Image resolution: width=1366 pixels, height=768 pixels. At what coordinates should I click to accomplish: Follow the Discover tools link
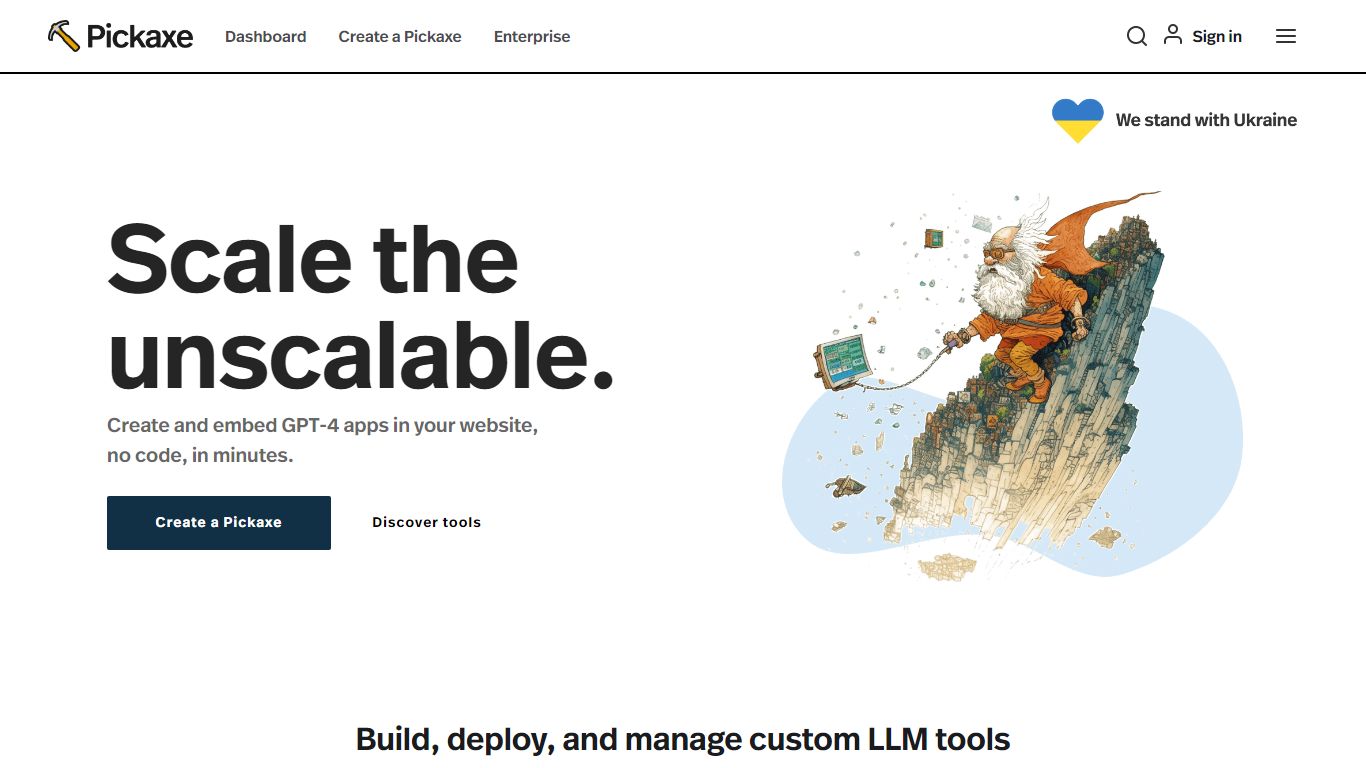(426, 522)
